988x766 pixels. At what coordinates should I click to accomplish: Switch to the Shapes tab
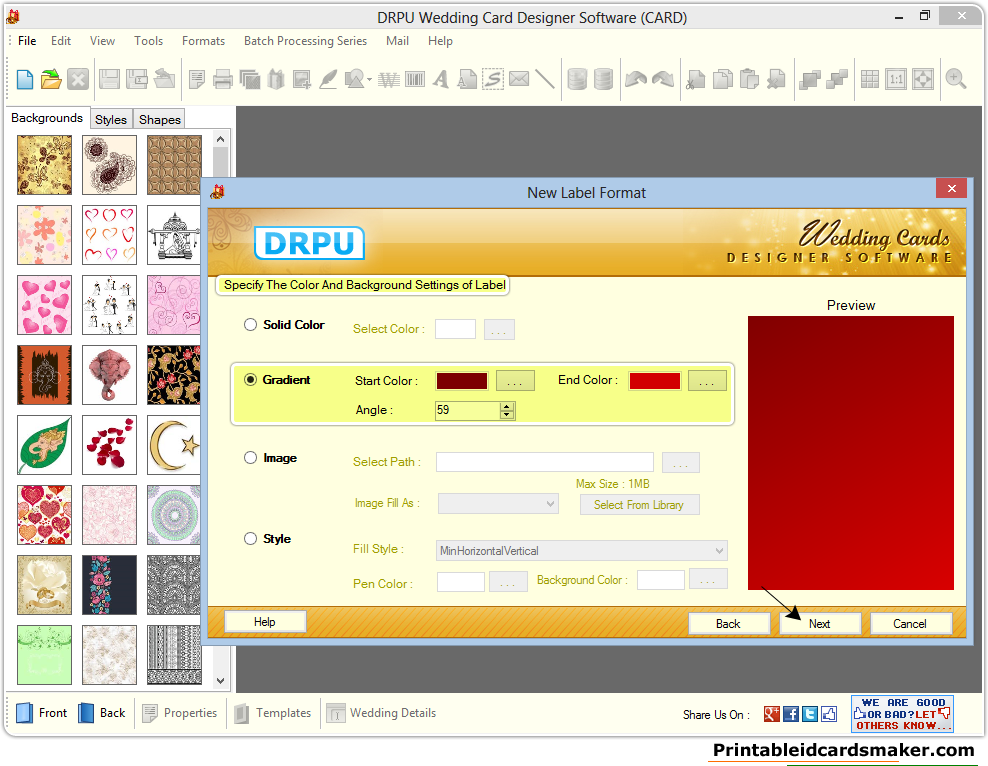(159, 120)
